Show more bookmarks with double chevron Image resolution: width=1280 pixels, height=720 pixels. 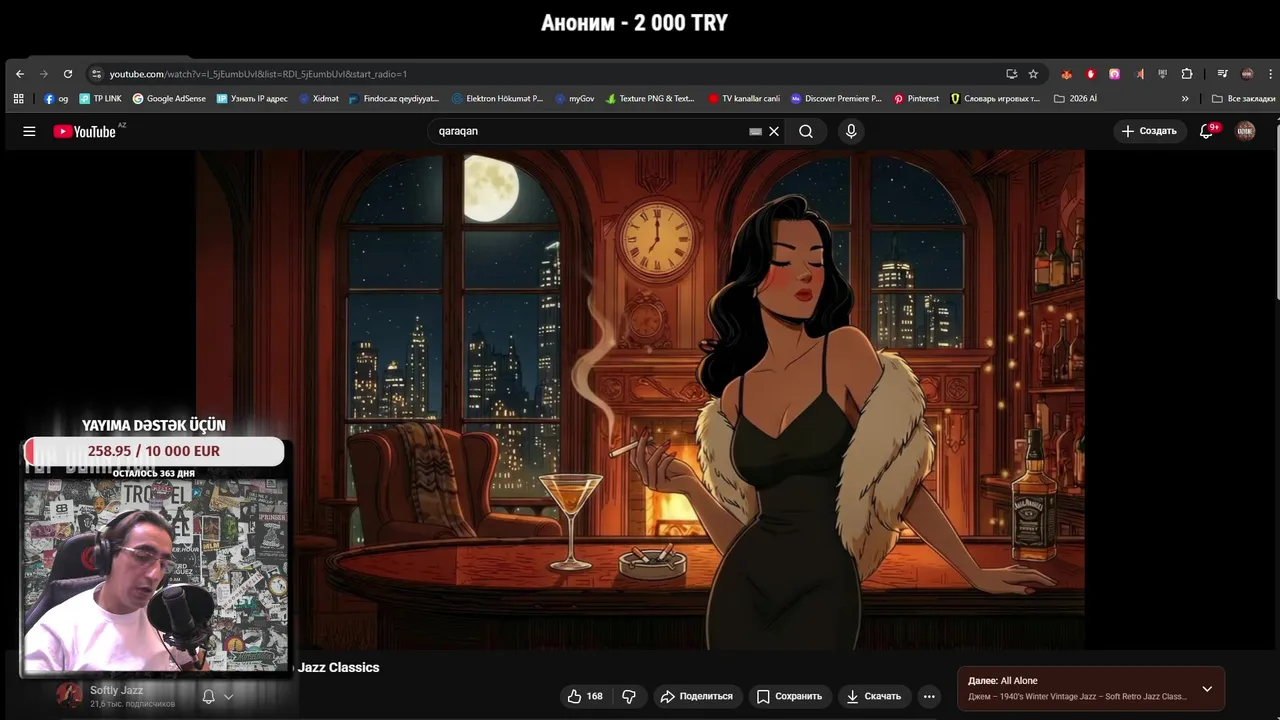[1185, 99]
